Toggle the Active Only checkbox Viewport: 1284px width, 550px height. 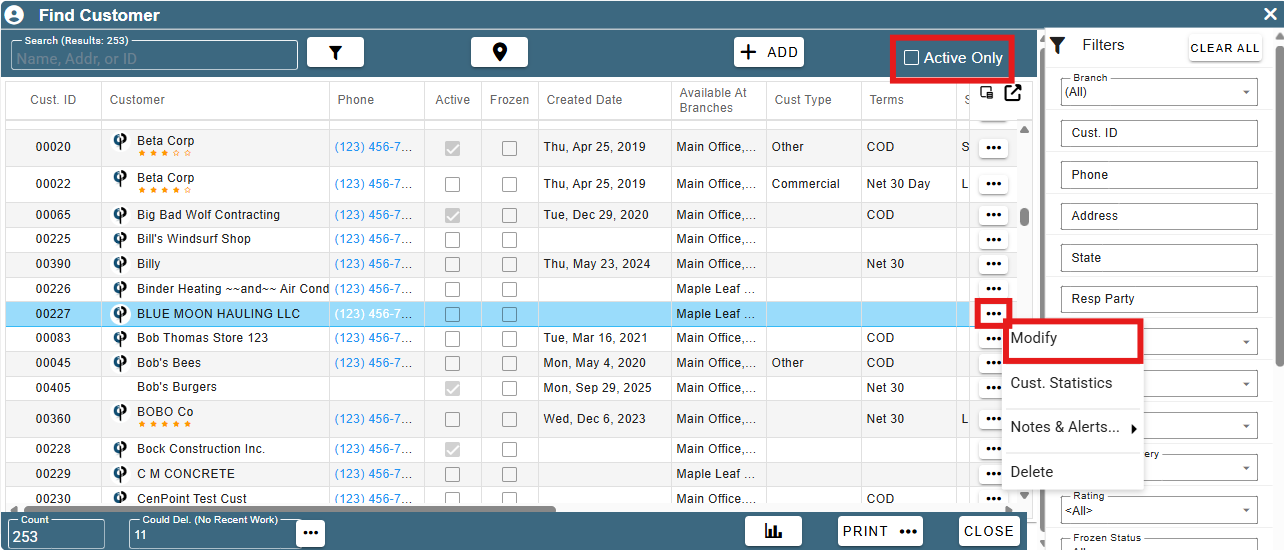[911, 58]
